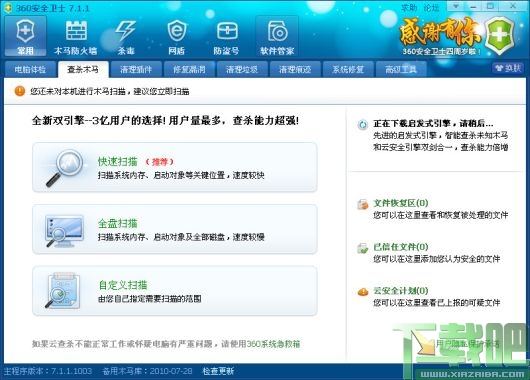Image resolution: width=530 pixels, height=380 pixels.
Task: Click the 云安全计划 cloud icon
Action: pyautogui.click(x=363, y=292)
